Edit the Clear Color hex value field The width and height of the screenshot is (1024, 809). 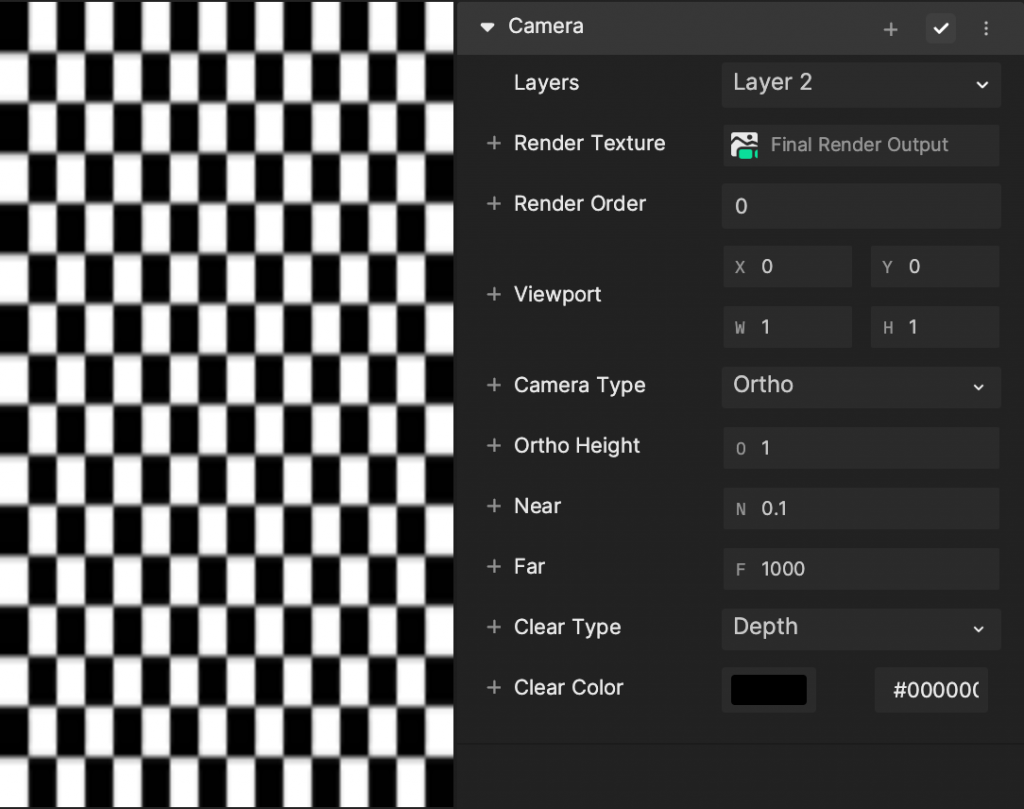coord(931,690)
